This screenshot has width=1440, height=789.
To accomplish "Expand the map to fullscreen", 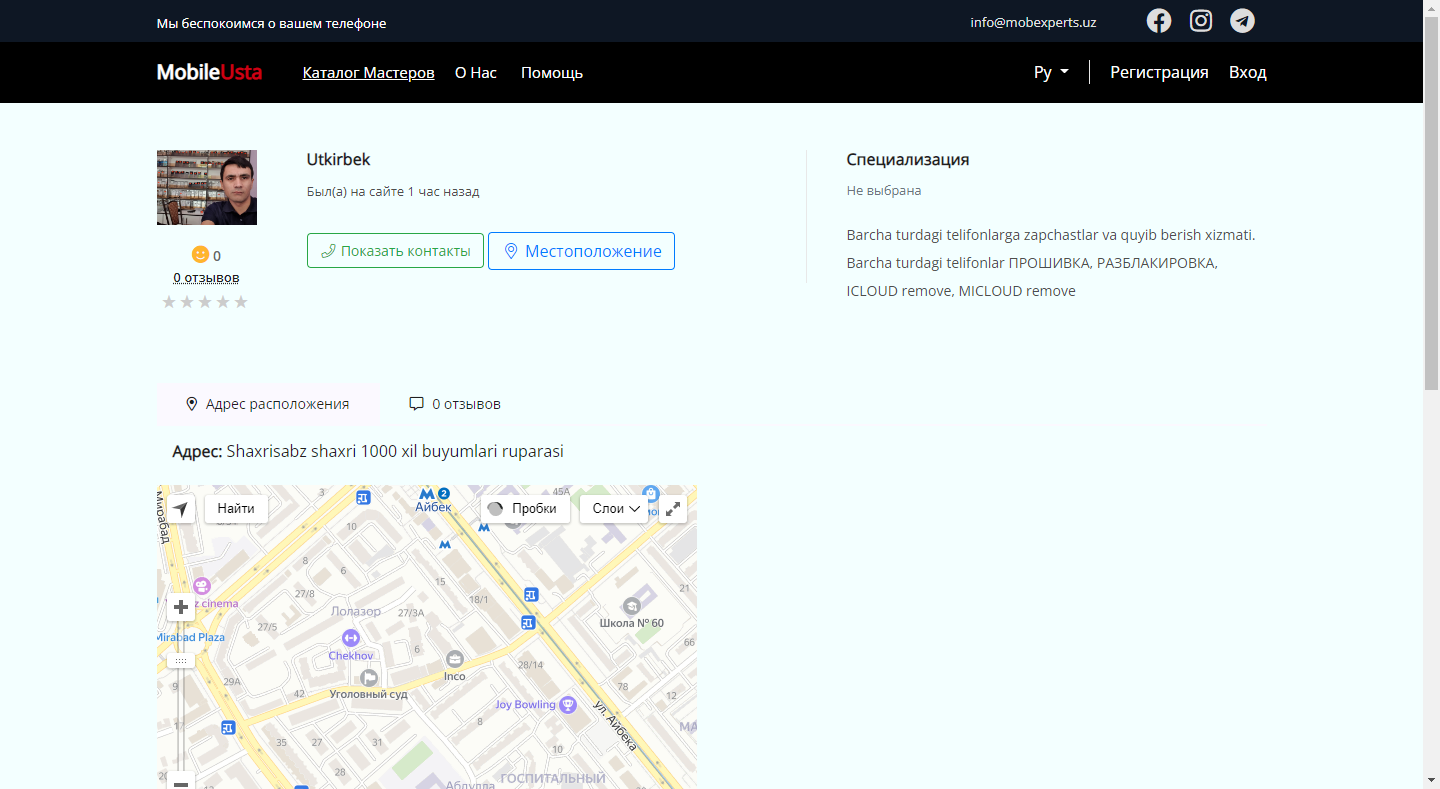I will [x=673, y=509].
